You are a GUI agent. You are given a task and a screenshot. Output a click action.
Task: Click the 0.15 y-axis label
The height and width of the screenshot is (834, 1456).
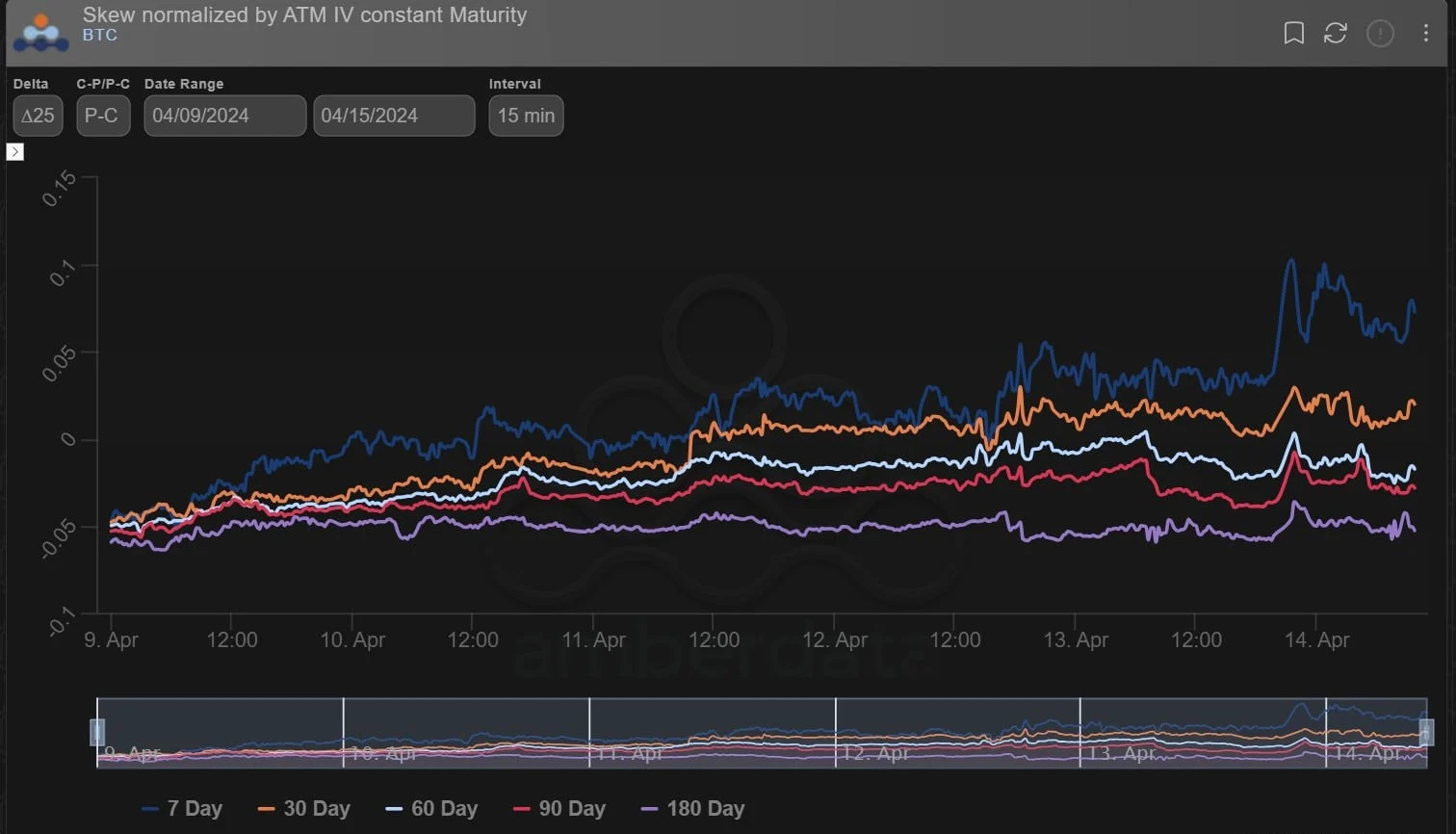[60, 188]
